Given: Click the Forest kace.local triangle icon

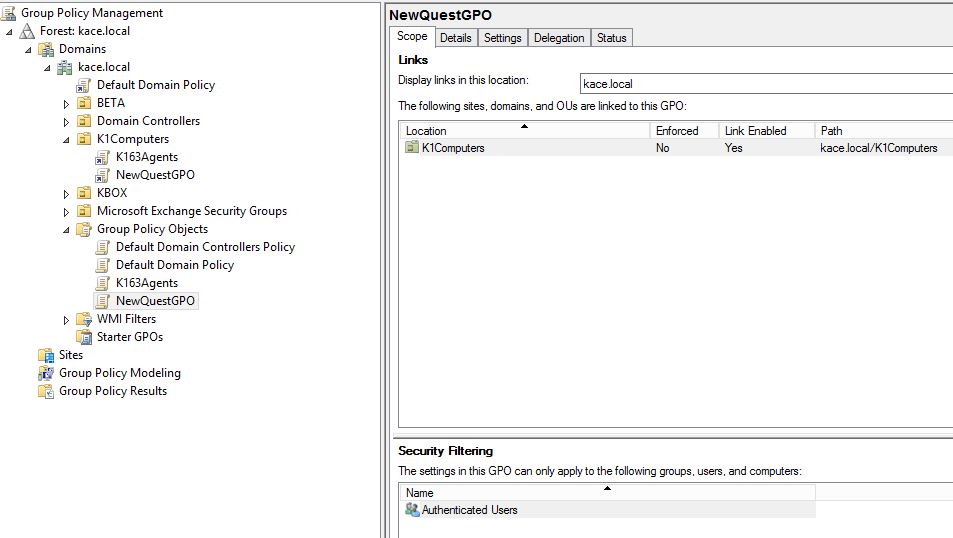Looking at the screenshot, I should click(27, 31).
